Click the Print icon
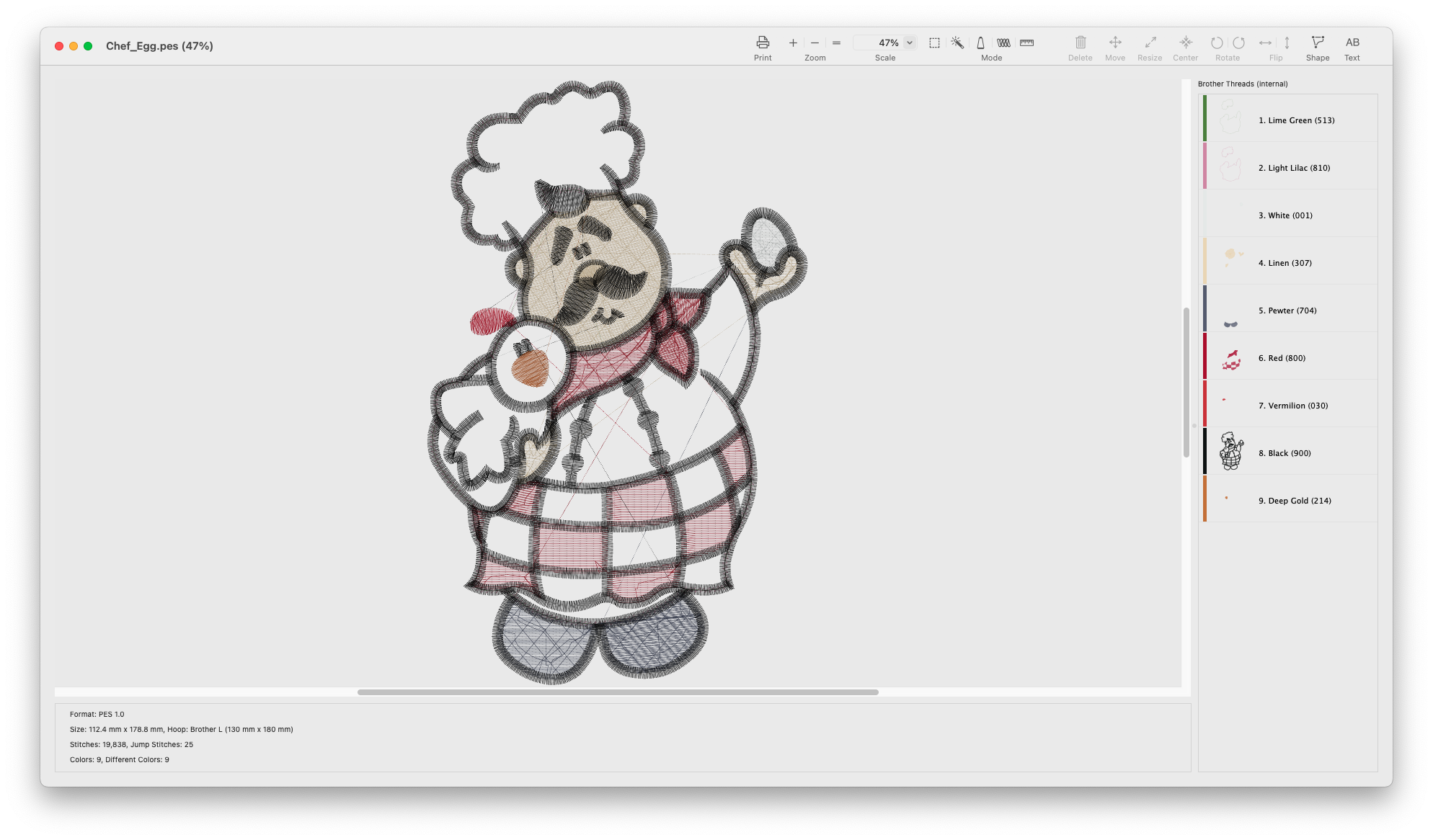 [x=763, y=43]
